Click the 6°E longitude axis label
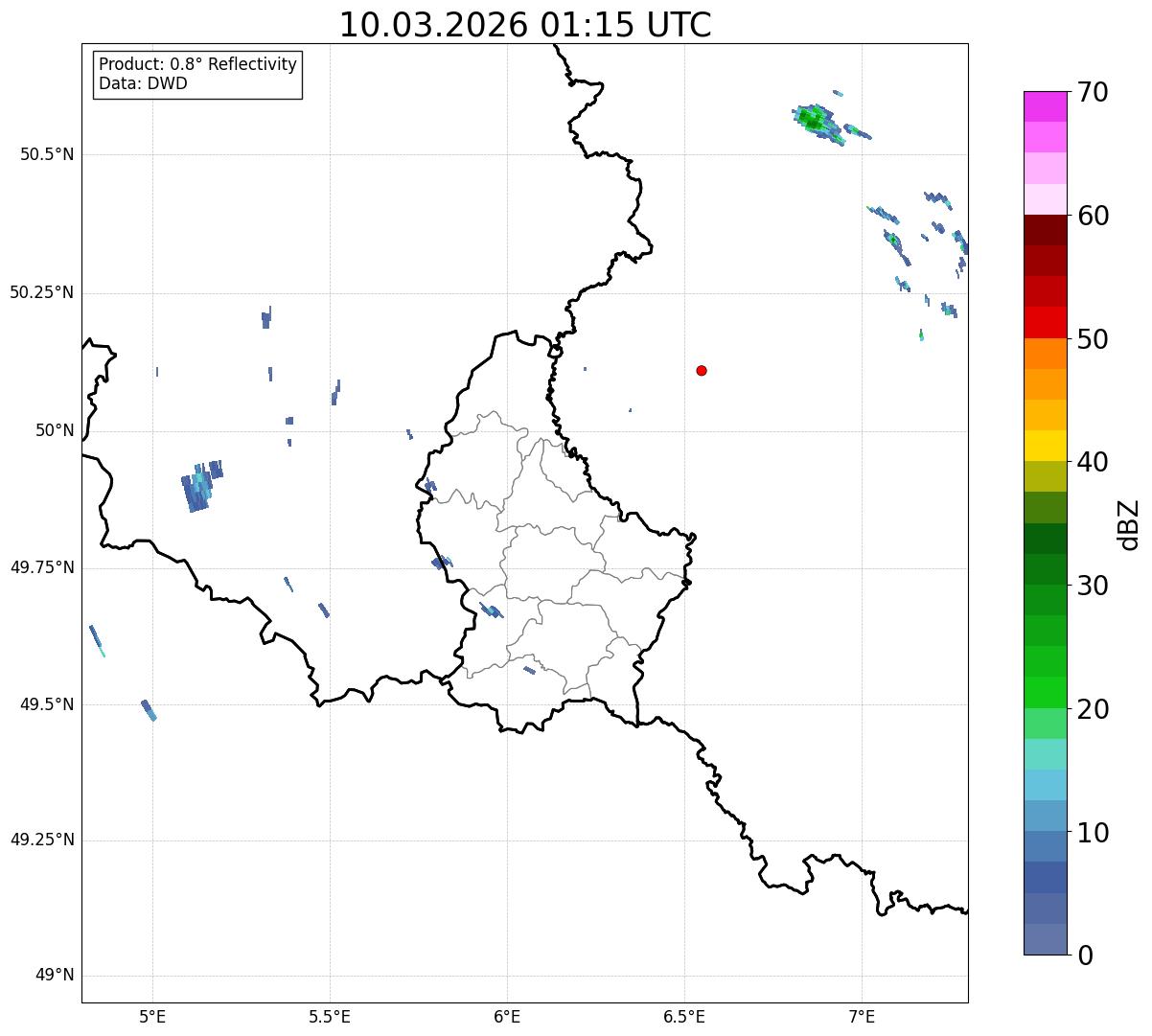The width and height of the screenshot is (1152, 1036). 507,1016
